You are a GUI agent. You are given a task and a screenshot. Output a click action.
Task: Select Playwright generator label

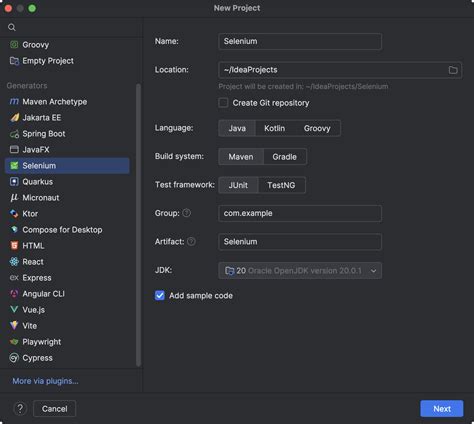[42, 342]
